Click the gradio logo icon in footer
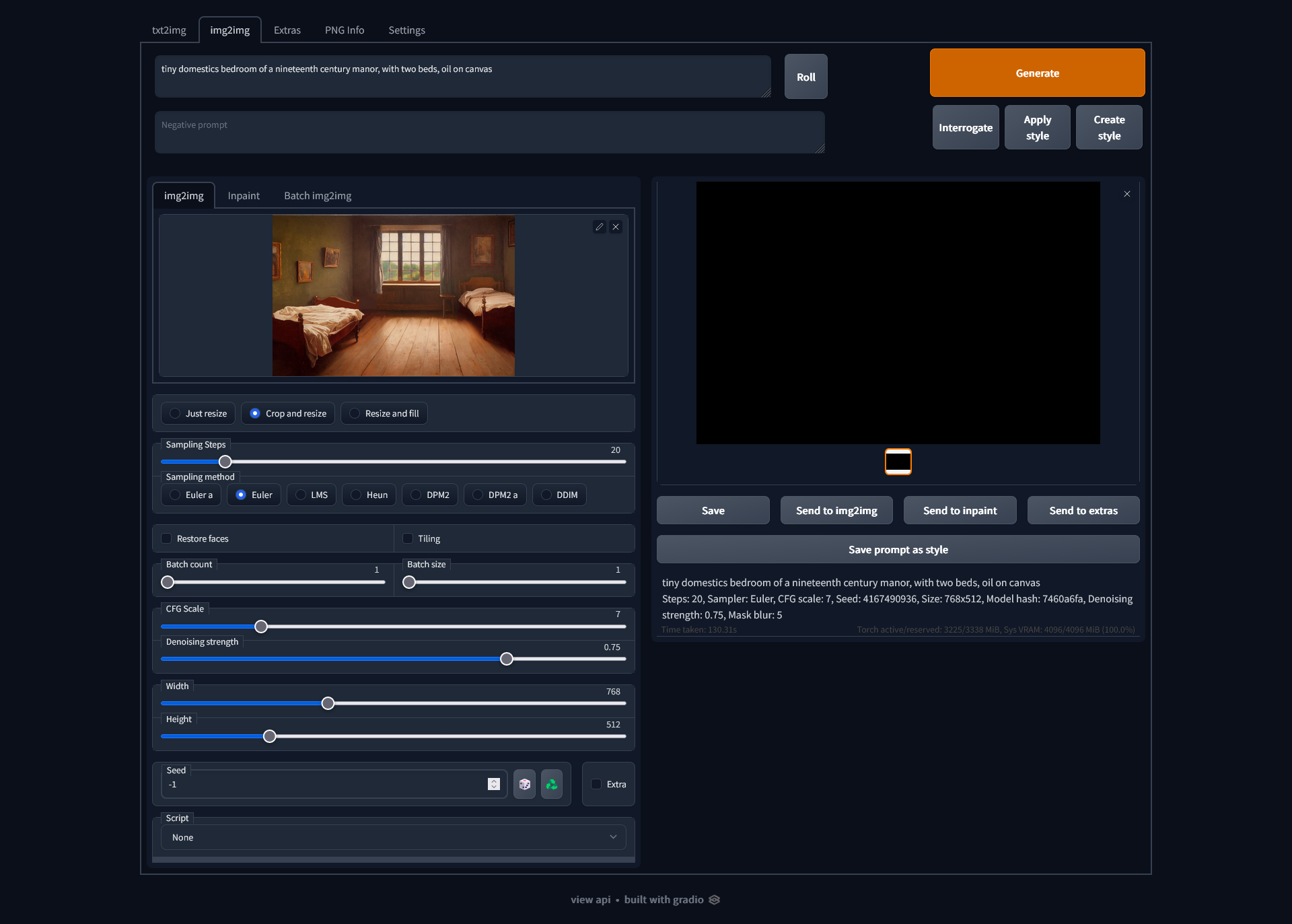This screenshot has height=924, width=1292. tap(714, 900)
